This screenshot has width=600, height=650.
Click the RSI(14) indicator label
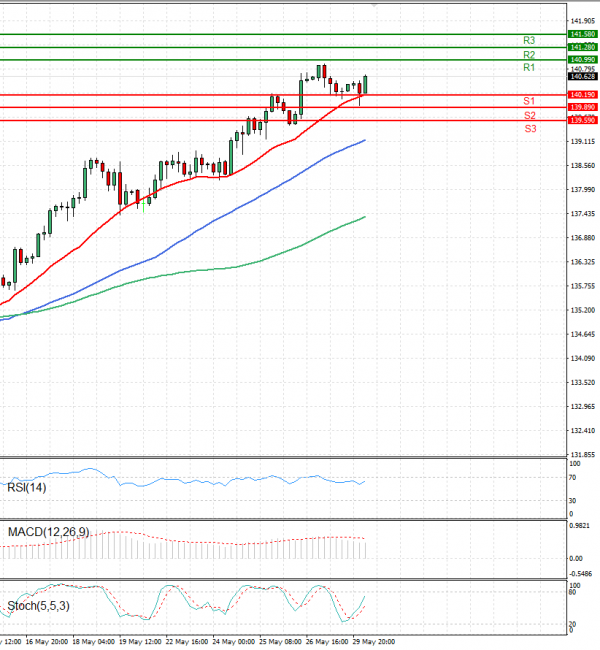point(27,487)
